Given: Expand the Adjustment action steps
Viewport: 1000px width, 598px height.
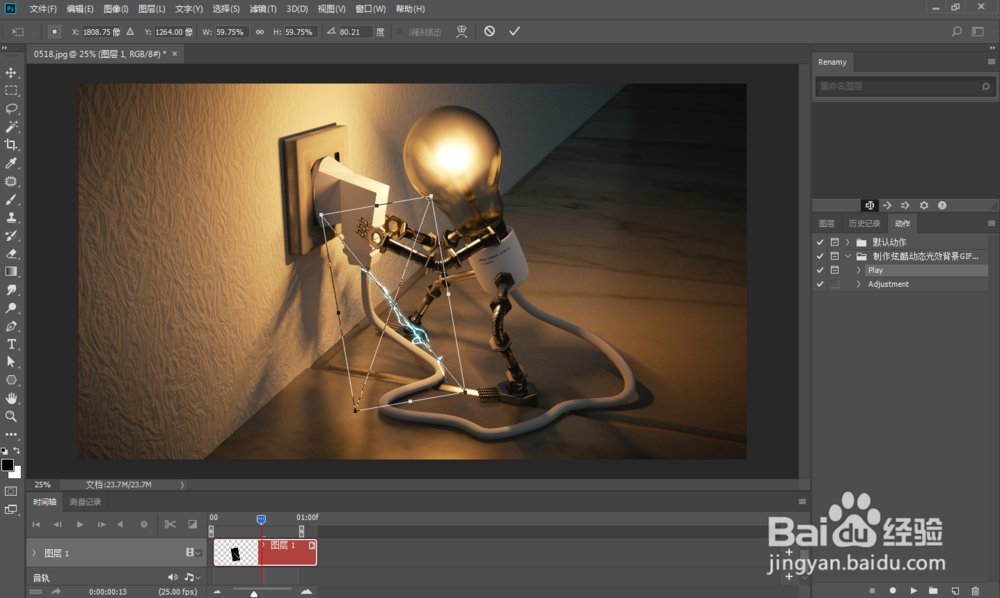Looking at the screenshot, I should click(x=858, y=284).
